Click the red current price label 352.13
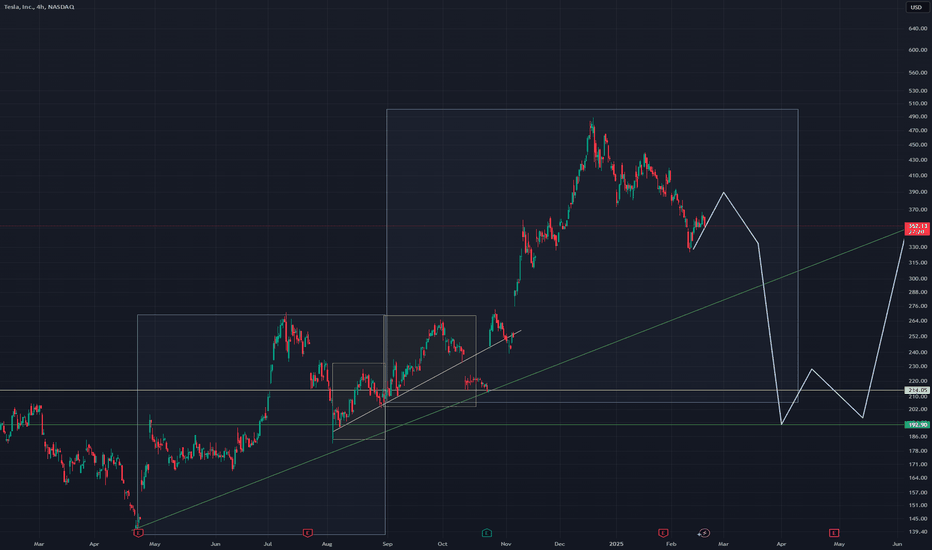The height and width of the screenshot is (550, 932). (x=917, y=228)
